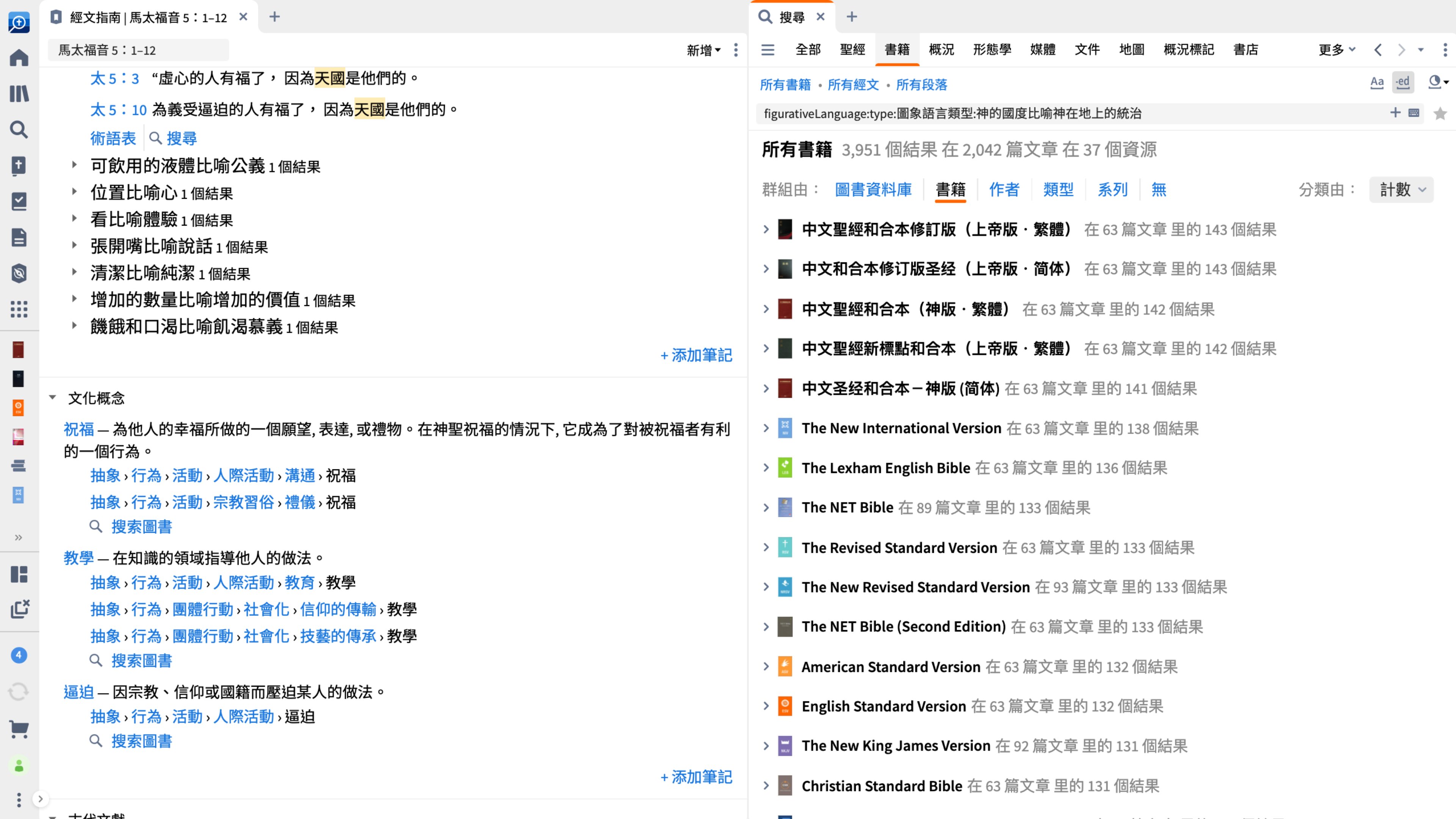Collapse the 文化概念 section
The height and width of the screenshot is (819, 1456).
pyautogui.click(x=53, y=397)
